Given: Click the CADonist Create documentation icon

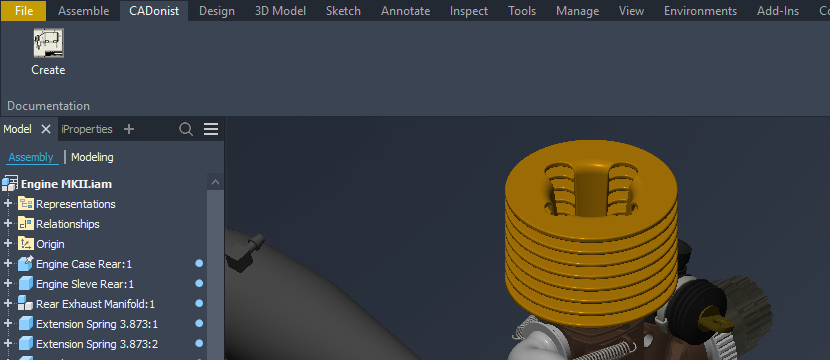Looking at the screenshot, I should [48, 43].
